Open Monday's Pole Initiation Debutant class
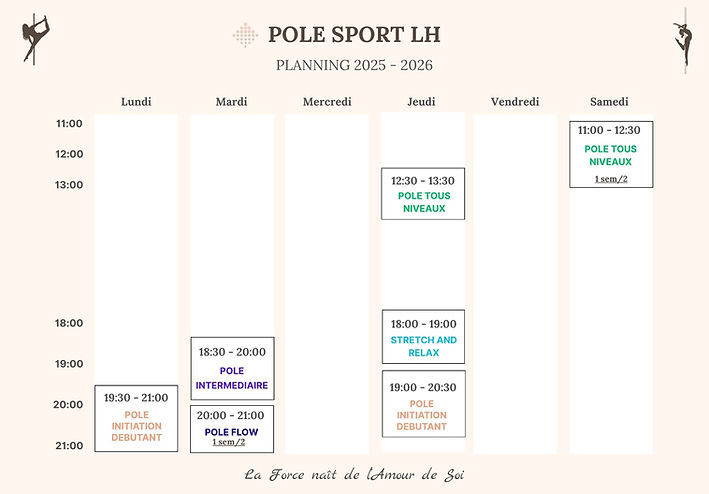Viewport: 709px width, 494px height. [x=136, y=418]
